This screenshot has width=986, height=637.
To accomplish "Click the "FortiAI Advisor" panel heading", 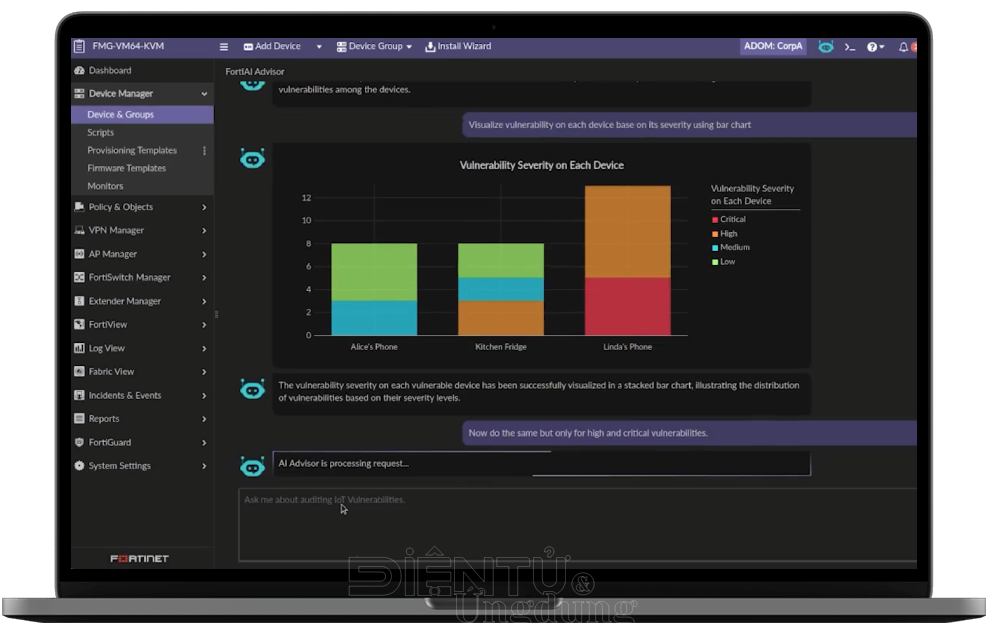I will pos(255,72).
